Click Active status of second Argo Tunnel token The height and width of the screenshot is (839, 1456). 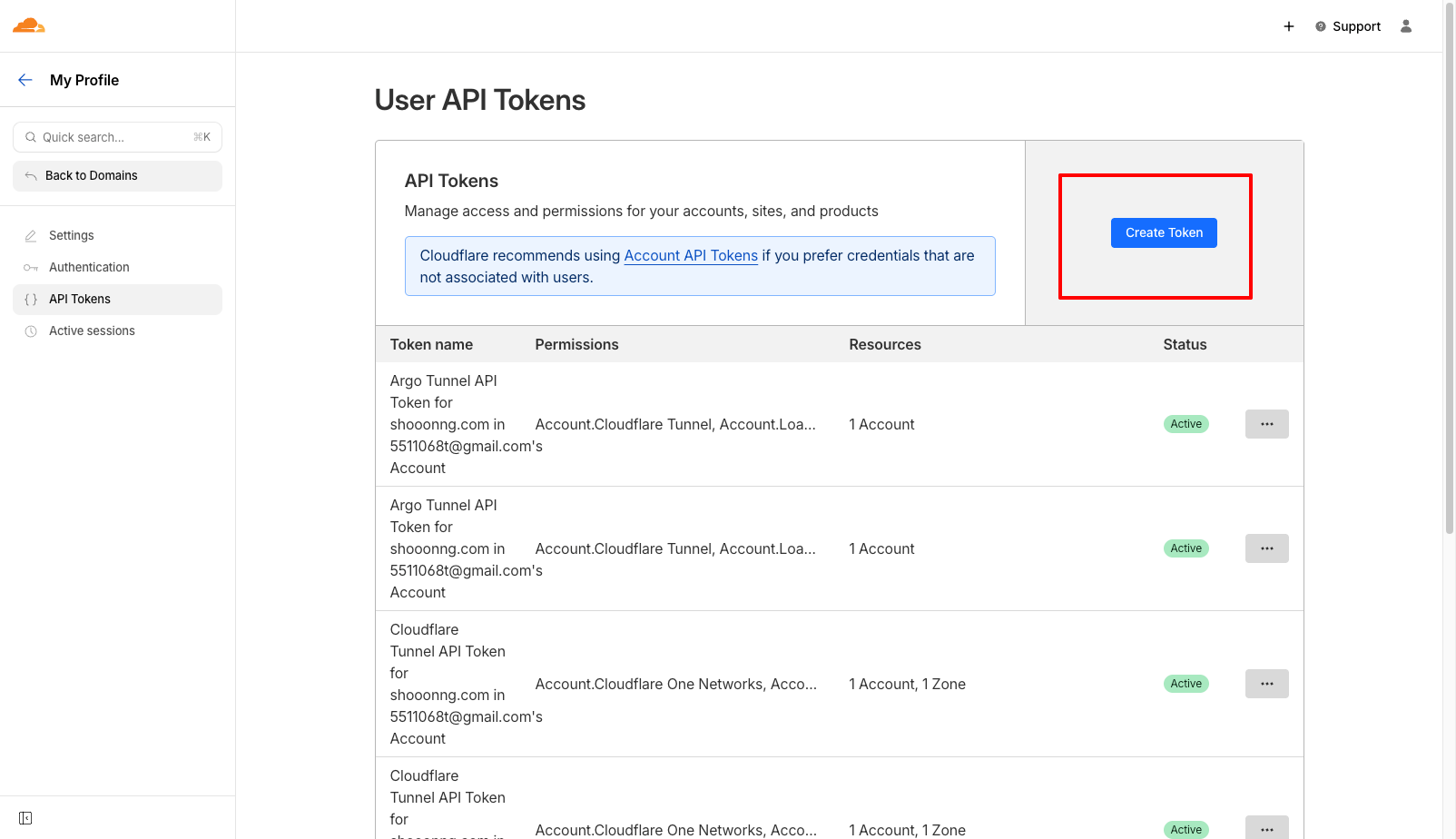click(x=1185, y=548)
